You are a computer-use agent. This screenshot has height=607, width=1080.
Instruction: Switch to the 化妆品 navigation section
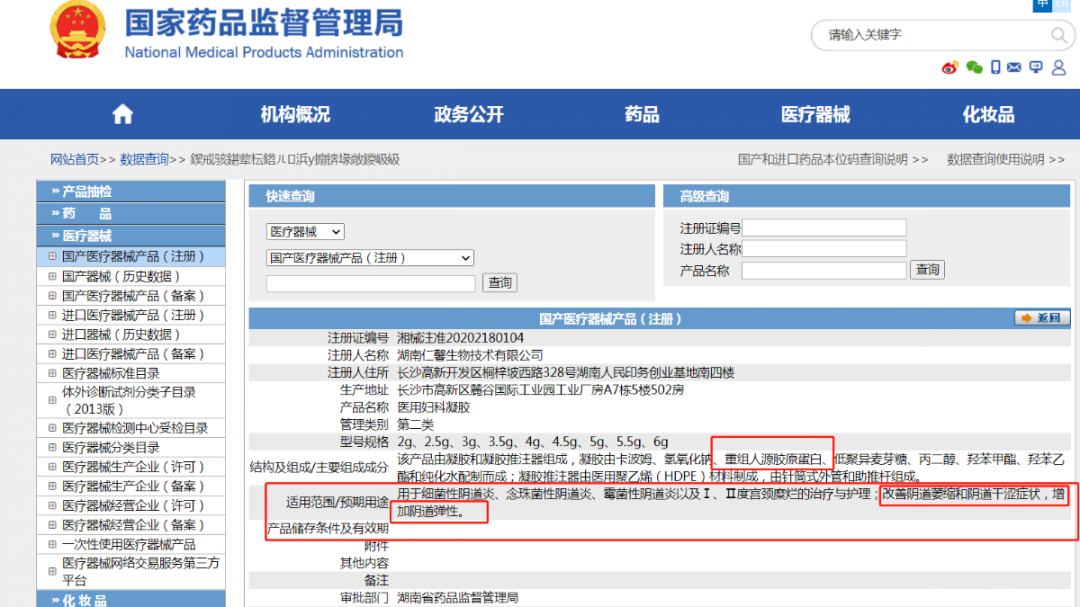[x=987, y=114]
